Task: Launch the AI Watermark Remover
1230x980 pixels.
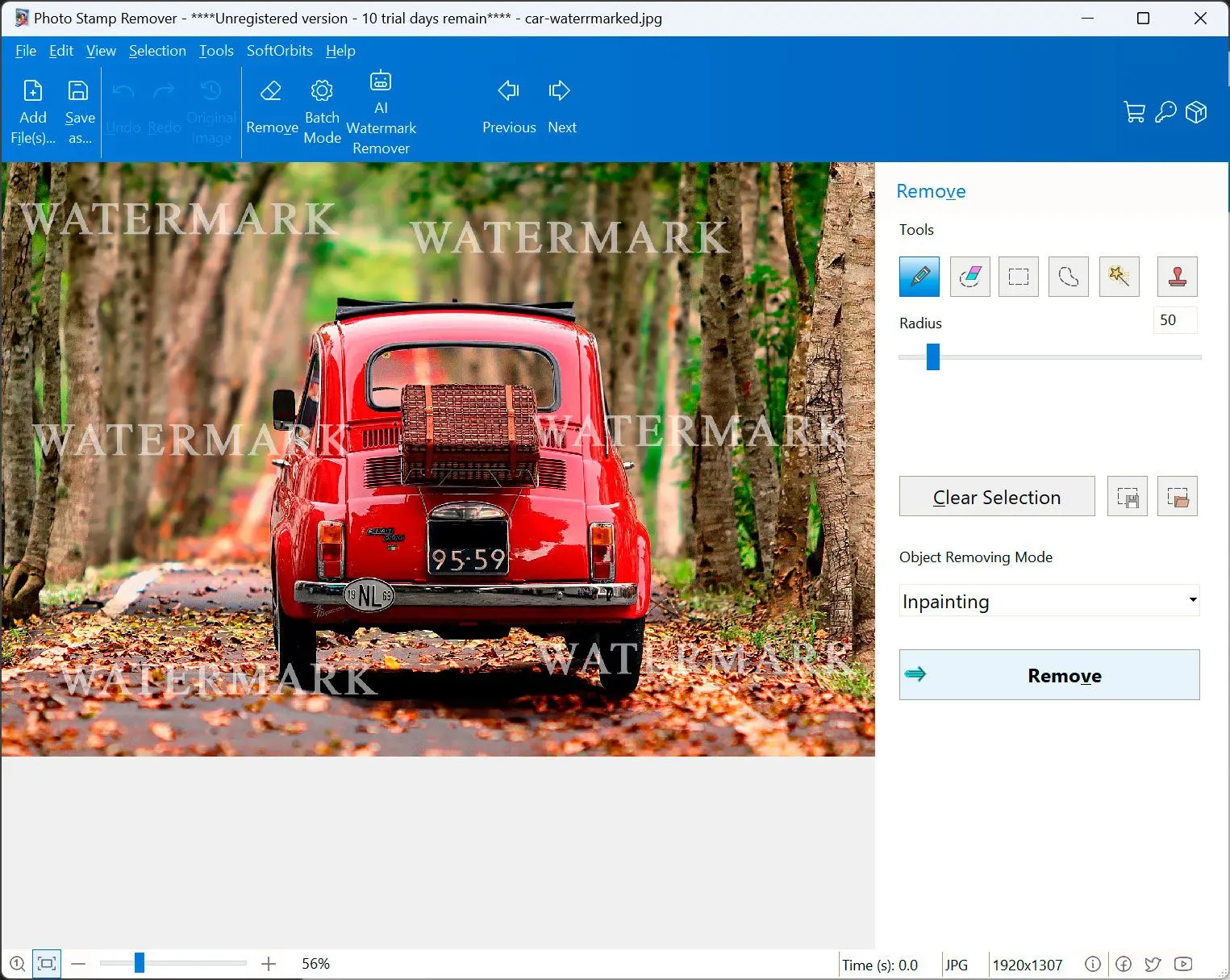Action: pos(381,112)
